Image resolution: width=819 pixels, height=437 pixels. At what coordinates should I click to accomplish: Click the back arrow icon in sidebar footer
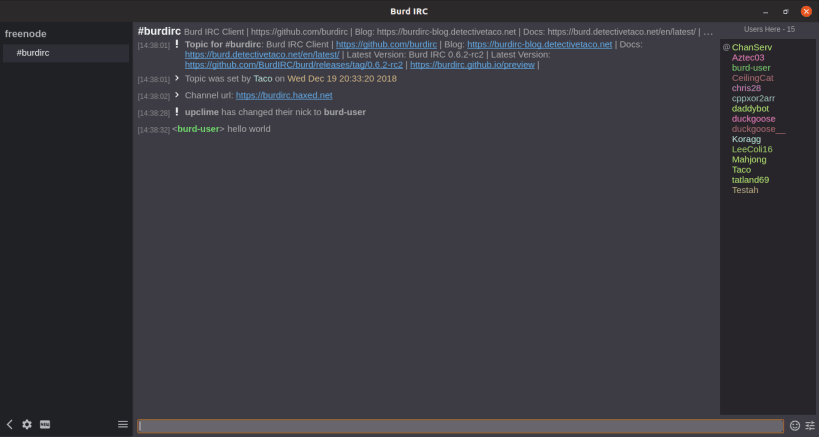pyautogui.click(x=9, y=424)
